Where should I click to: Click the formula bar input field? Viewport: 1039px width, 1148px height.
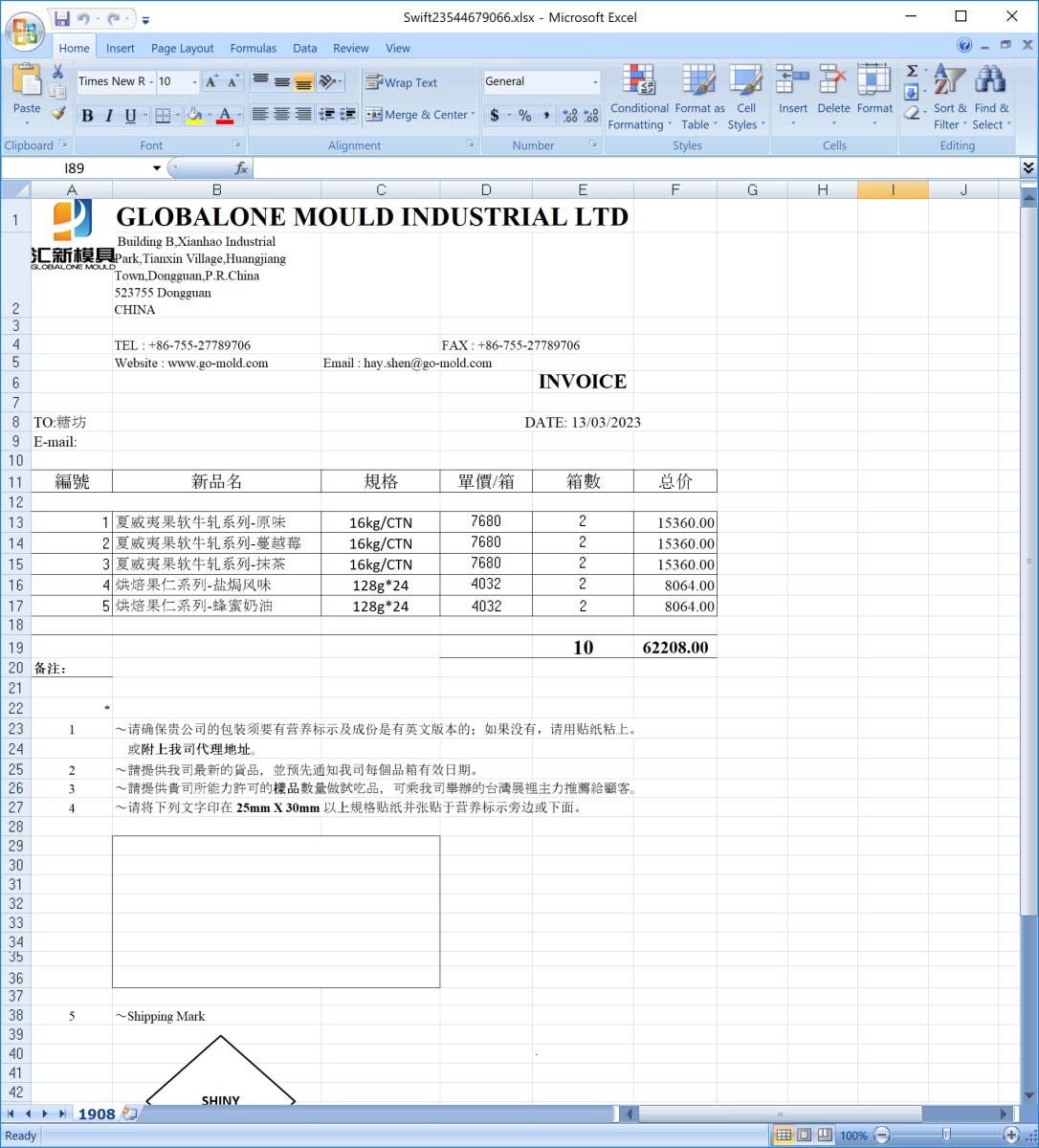[x=631, y=168]
